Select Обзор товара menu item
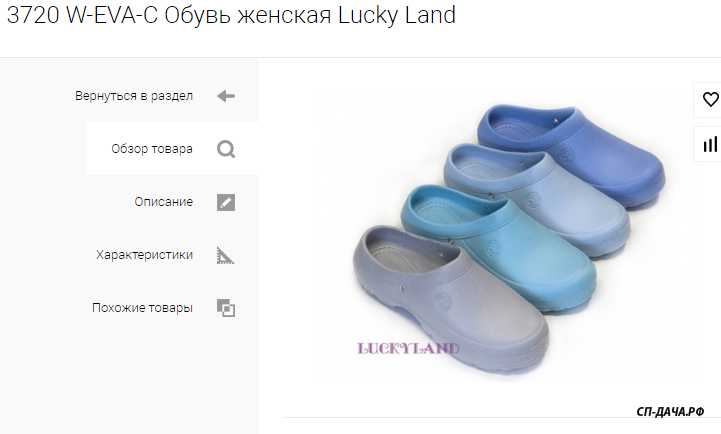 point(152,149)
